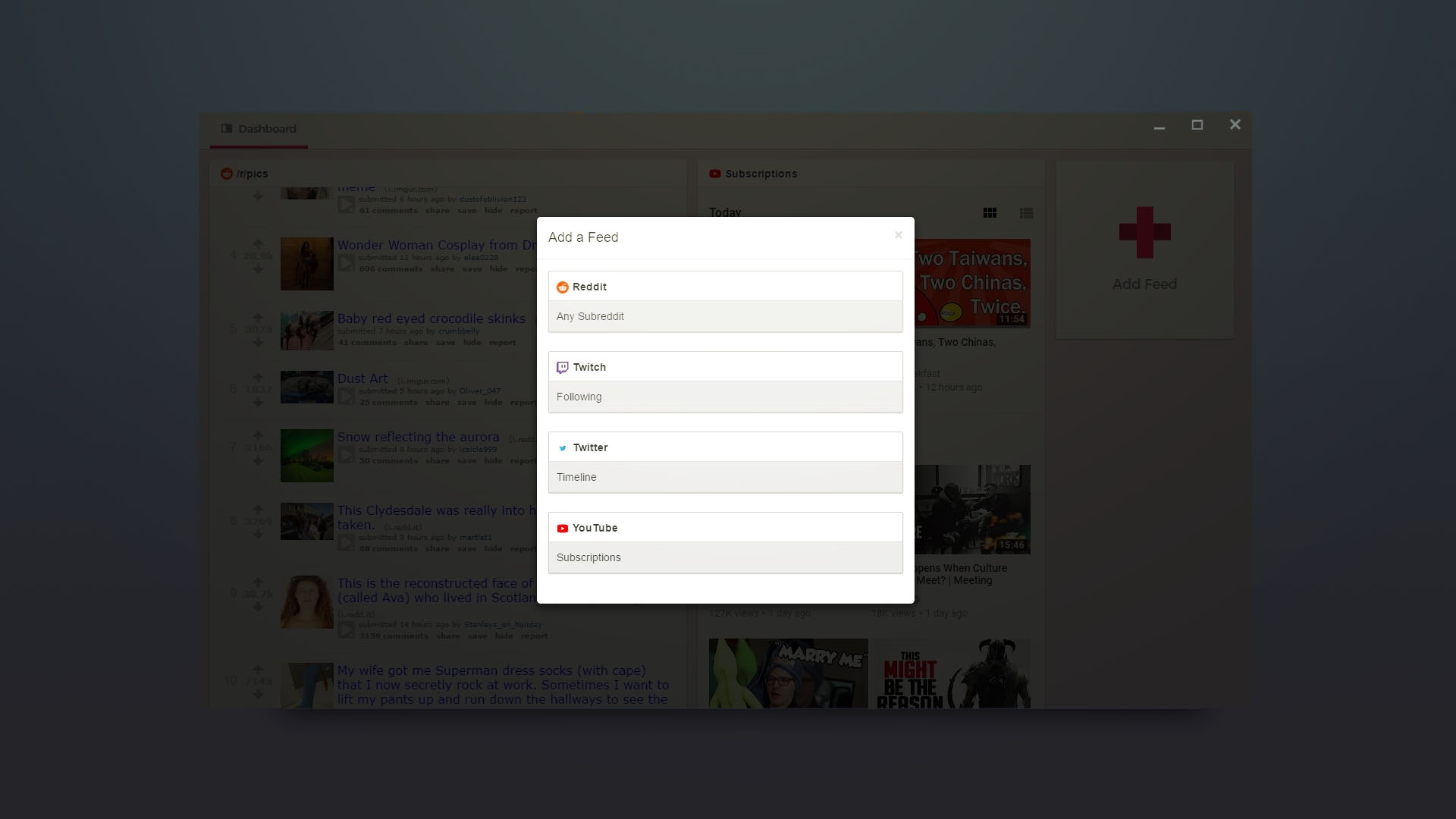Click the YouTube header label
Screen dimensions: 1456x819
[595, 528]
